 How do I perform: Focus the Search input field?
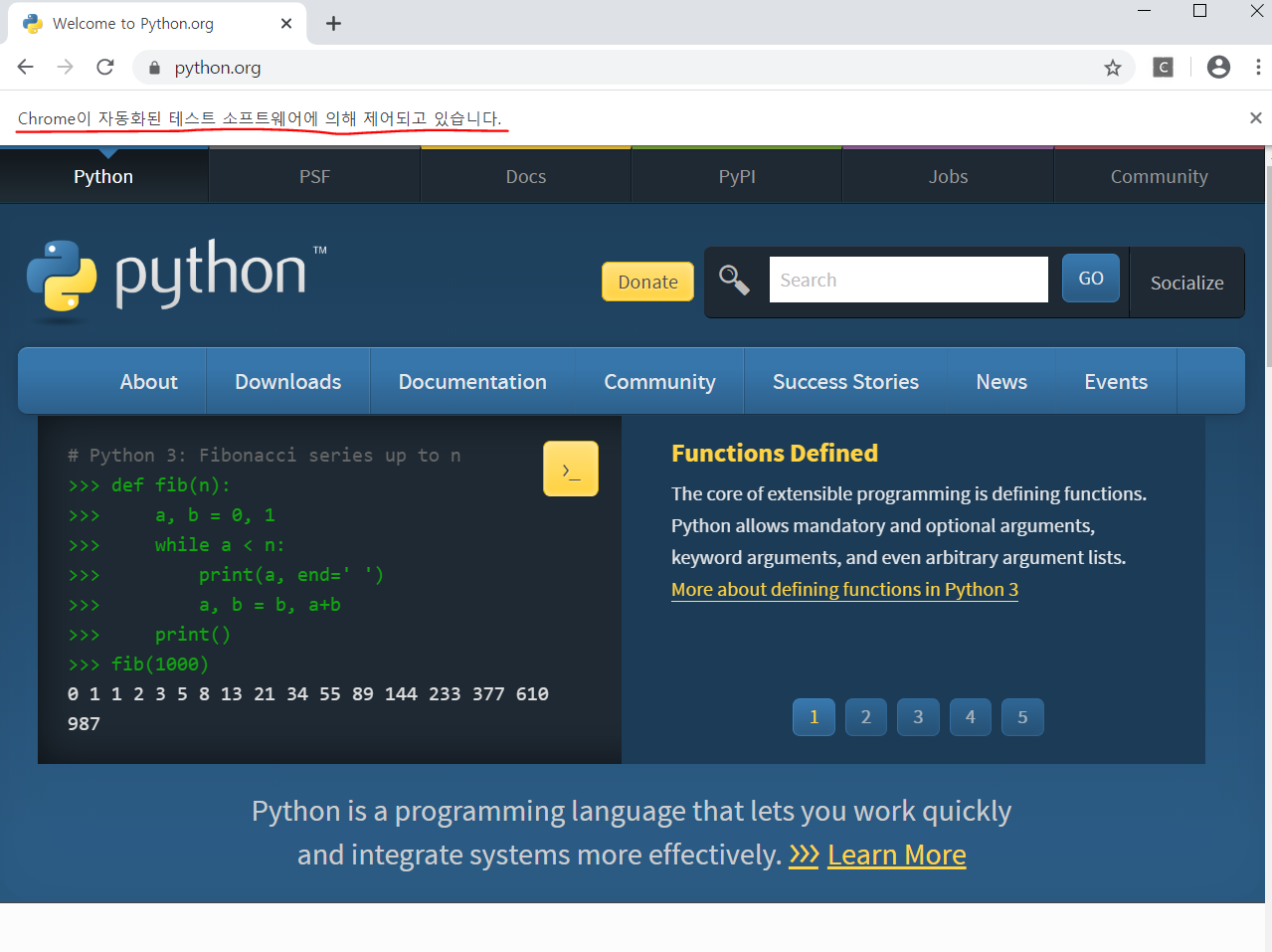pyautogui.click(x=908, y=280)
